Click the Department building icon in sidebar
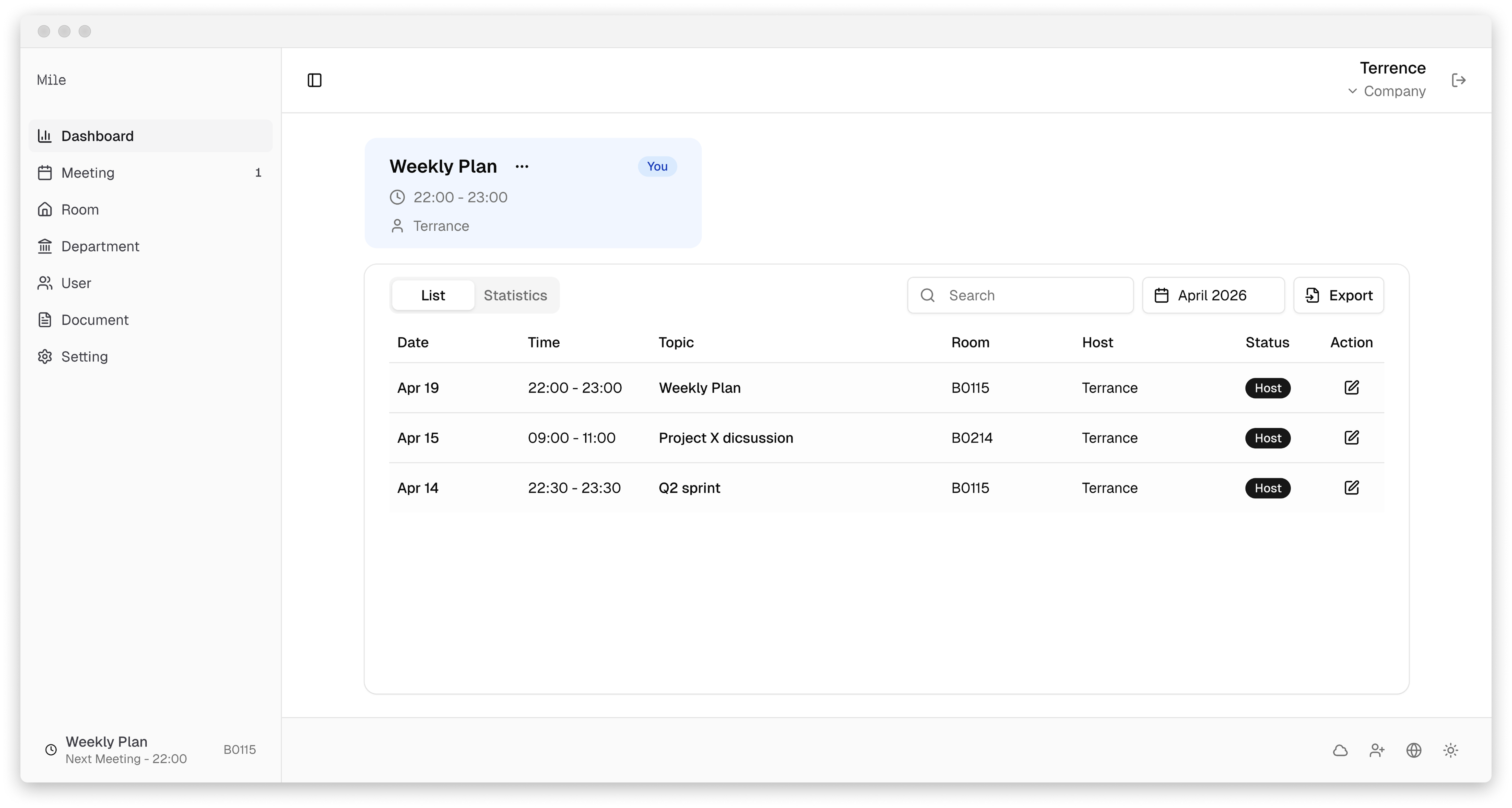 click(x=45, y=246)
